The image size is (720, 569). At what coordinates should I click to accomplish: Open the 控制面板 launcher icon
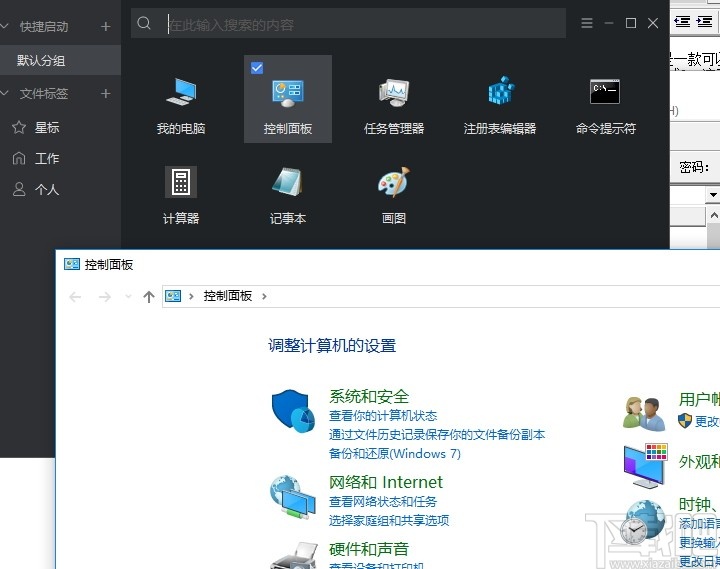[x=287, y=93]
